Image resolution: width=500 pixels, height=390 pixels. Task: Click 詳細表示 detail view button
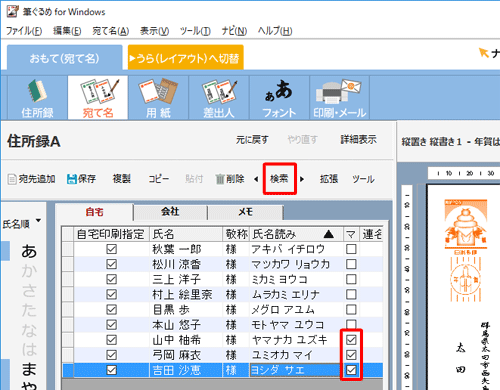tap(359, 140)
